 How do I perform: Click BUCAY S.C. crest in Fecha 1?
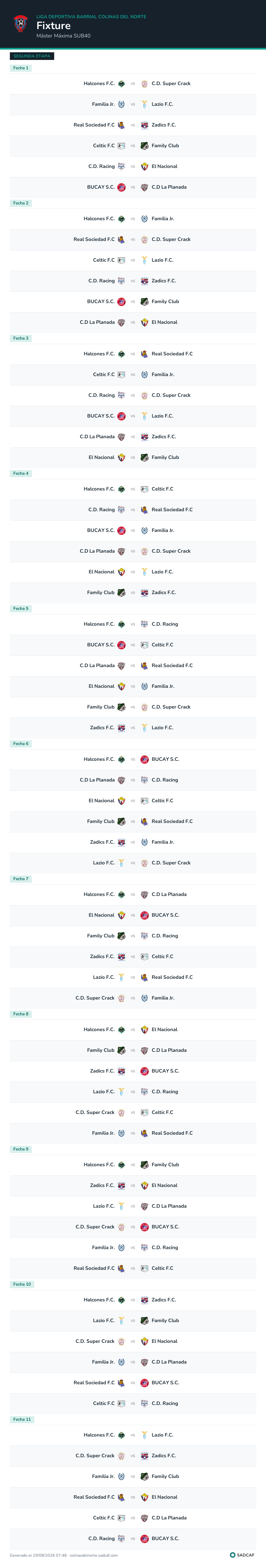click(x=121, y=187)
